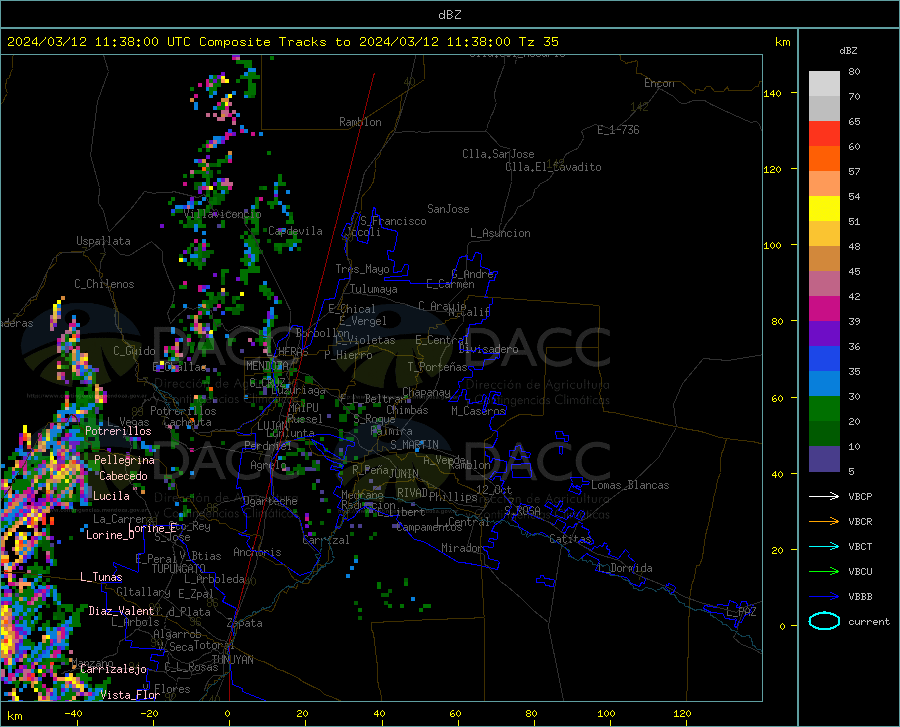Click the Pellegrina place label
The width and height of the screenshot is (900, 727).
[125, 460]
